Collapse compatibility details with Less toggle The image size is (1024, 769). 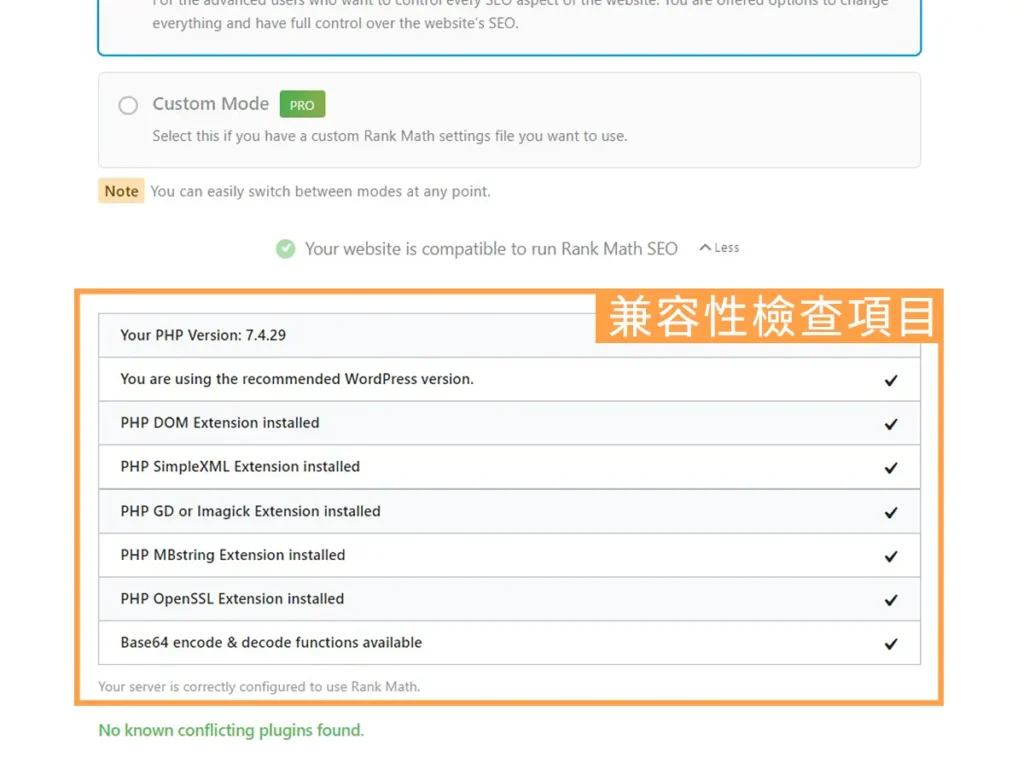pos(719,248)
